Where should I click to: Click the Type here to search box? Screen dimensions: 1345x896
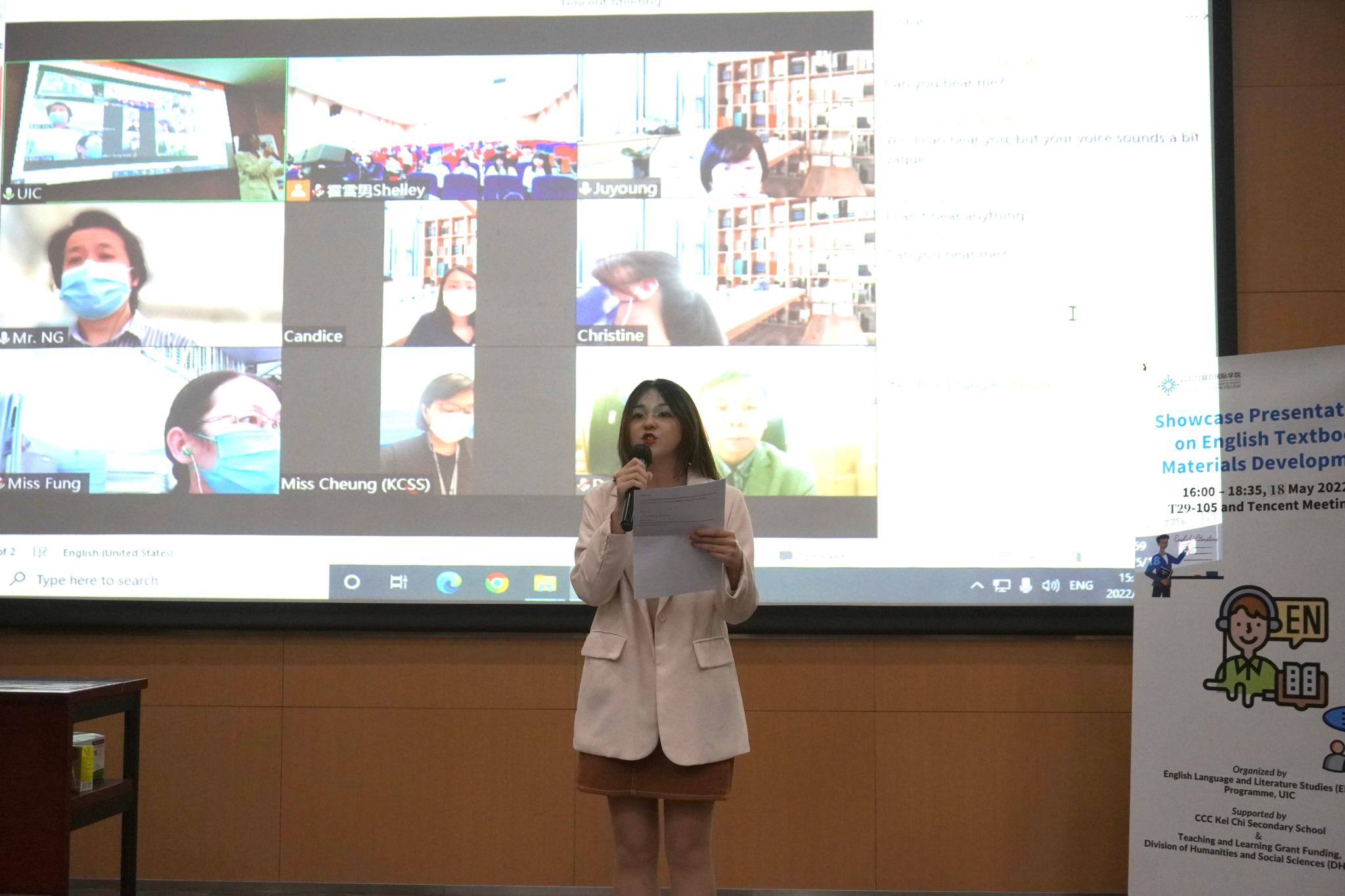click(97, 580)
